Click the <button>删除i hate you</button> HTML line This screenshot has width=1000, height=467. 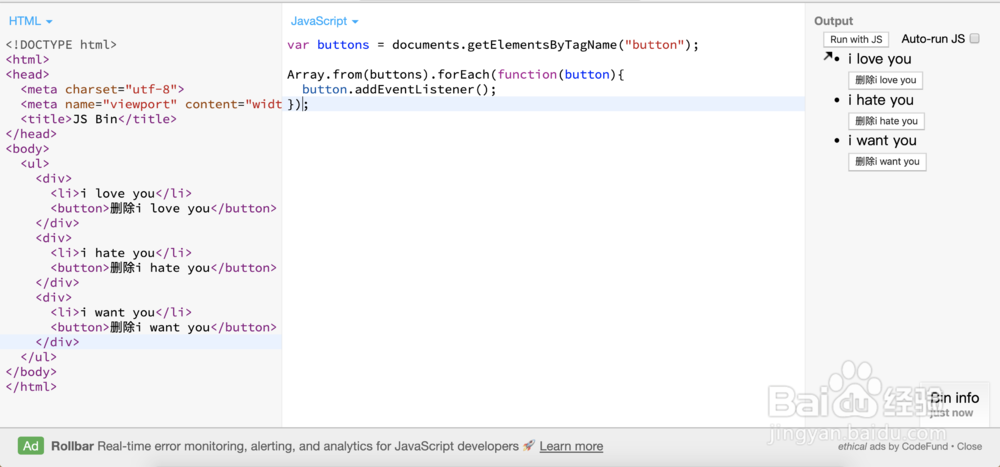[x=163, y=268]
